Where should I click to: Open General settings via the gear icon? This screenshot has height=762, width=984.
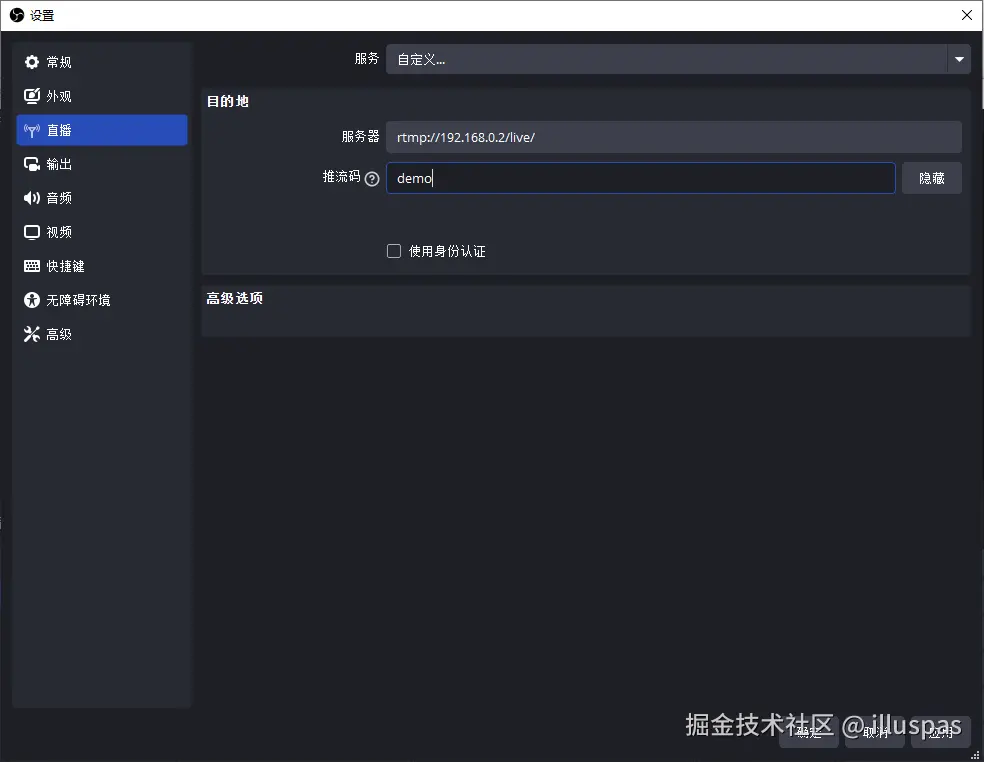point(31,62)
